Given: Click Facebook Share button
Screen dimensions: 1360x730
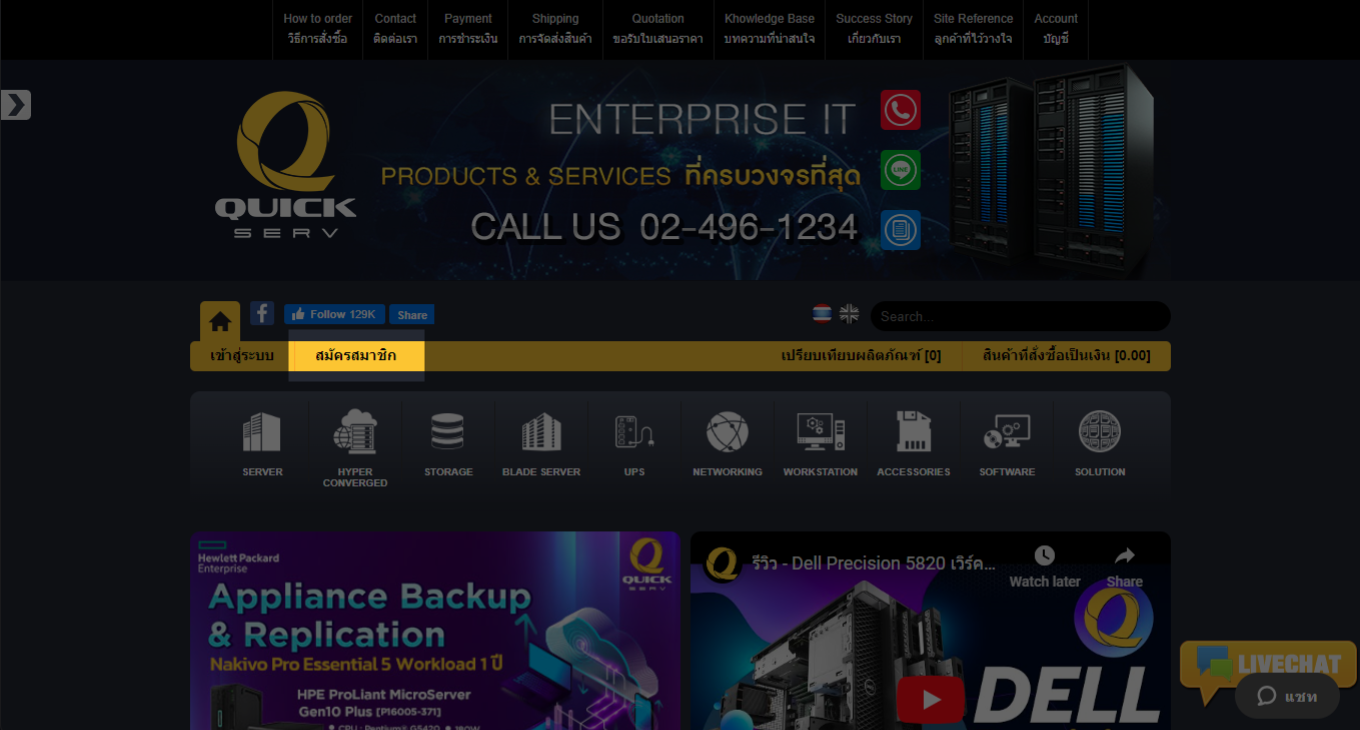Looking at the screenshot, I should pyautogui.click(x=412, y=314).
